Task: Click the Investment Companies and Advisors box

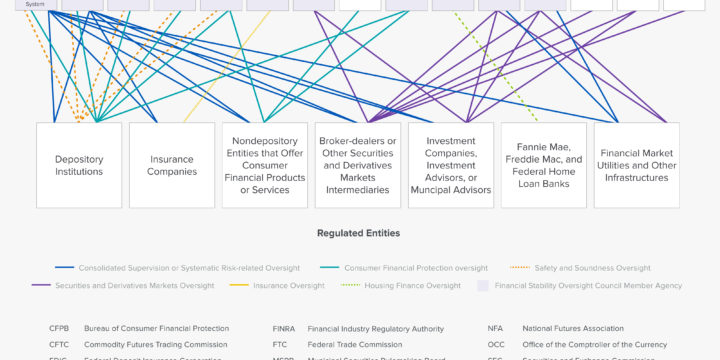Action: pos(451,165)
